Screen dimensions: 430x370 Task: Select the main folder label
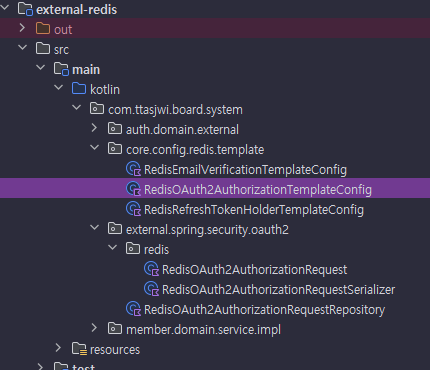(x=86, y=70)
